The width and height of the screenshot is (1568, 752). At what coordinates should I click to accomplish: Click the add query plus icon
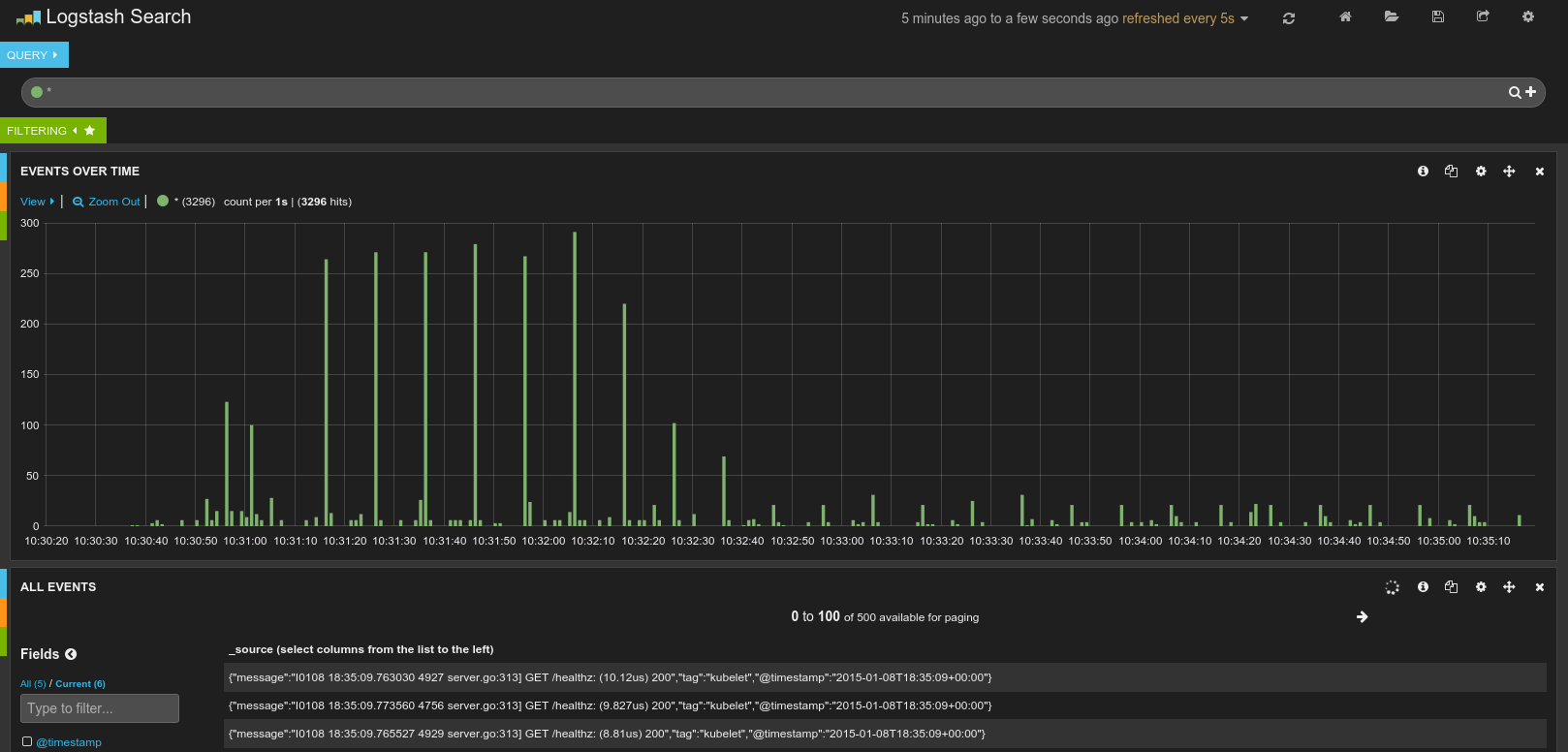pyautogui.click(x=1531, y=92)
